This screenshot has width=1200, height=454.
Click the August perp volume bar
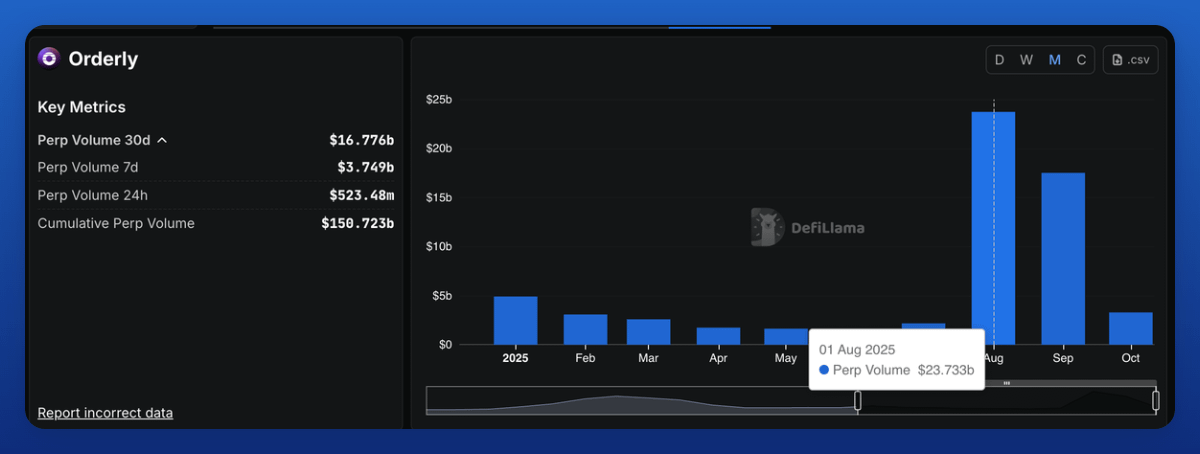click(x=993, y=228)
